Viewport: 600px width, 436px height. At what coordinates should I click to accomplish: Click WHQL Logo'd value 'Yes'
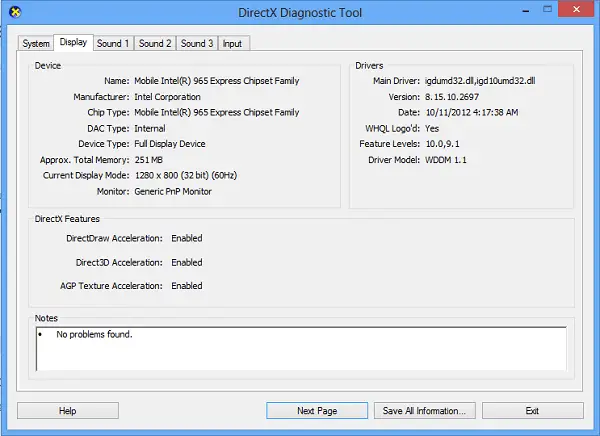(x=432, y=128)
